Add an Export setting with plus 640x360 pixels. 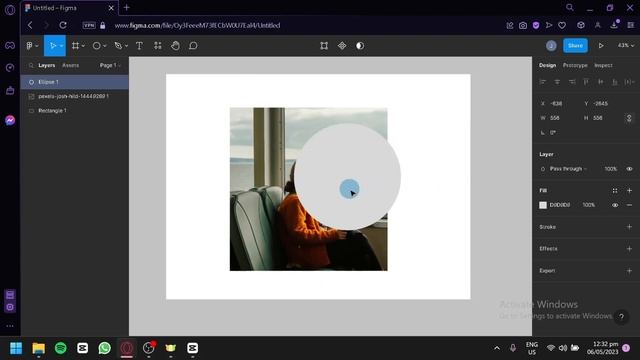coord(629,271)
